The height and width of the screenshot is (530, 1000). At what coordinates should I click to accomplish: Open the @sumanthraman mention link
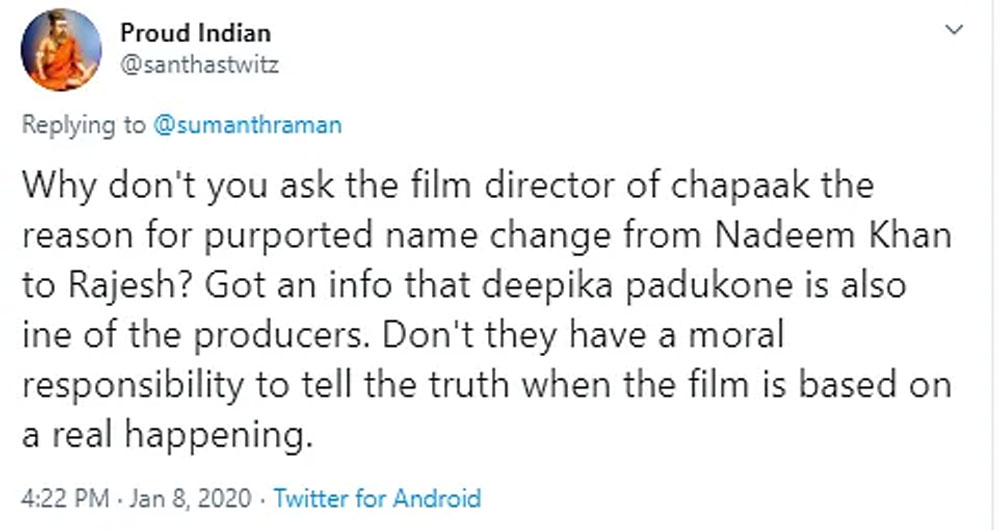point(247,125)
